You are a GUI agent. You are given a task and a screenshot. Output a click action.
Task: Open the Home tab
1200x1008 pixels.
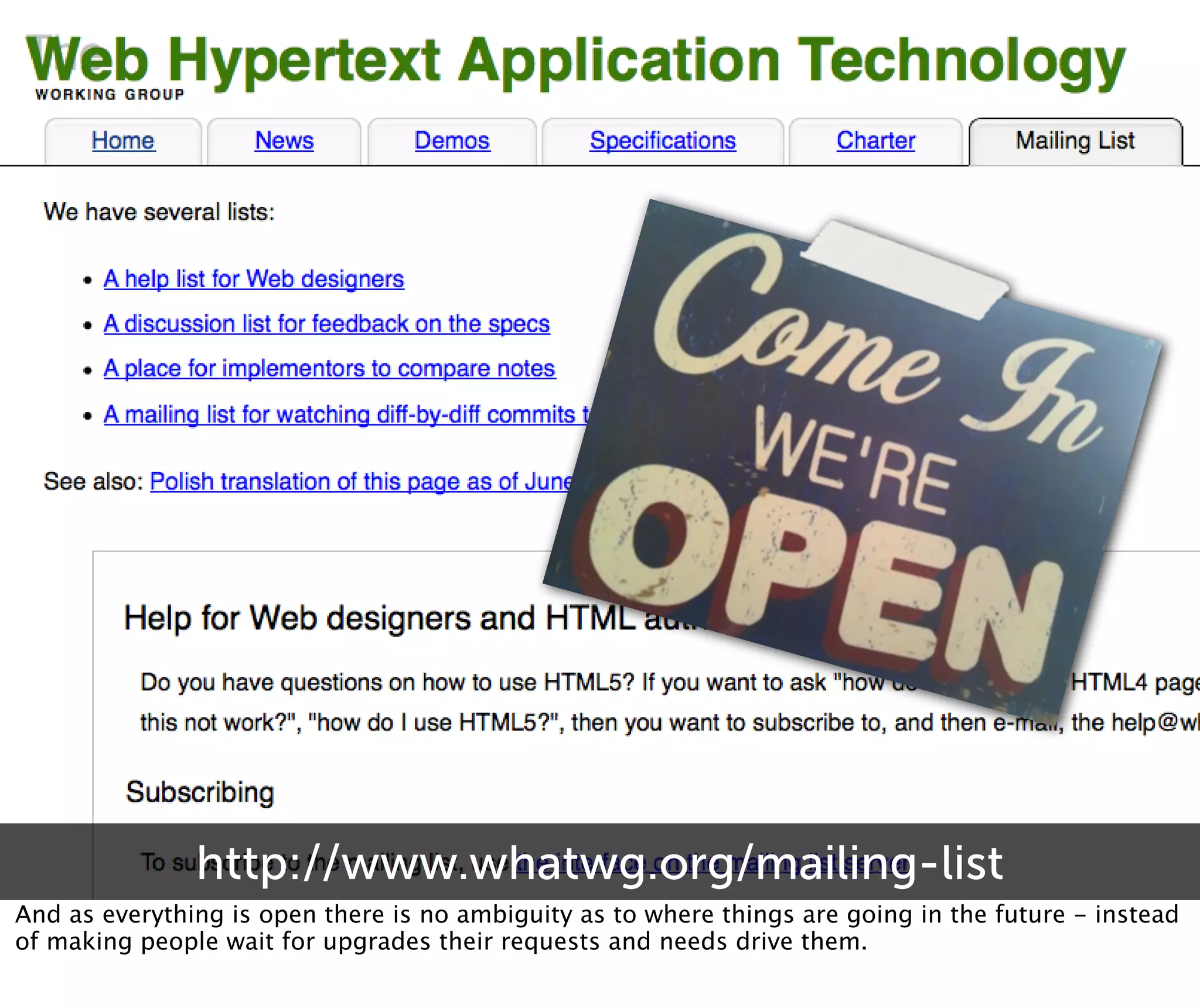click(x=123, y=141)
